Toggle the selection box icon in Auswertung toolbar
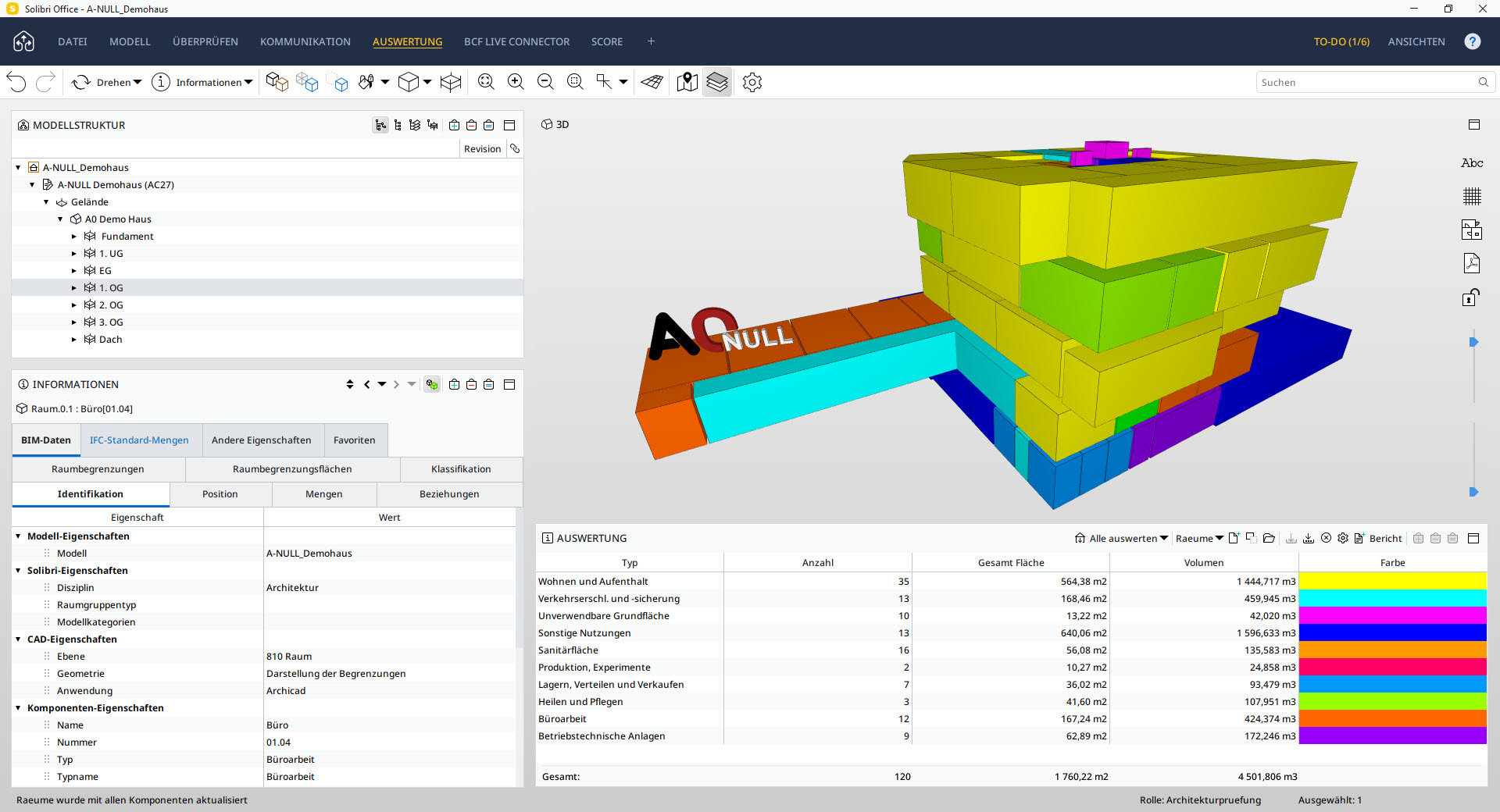Viewport: 1500px width, 812px height. click(x=1251, y=538)
